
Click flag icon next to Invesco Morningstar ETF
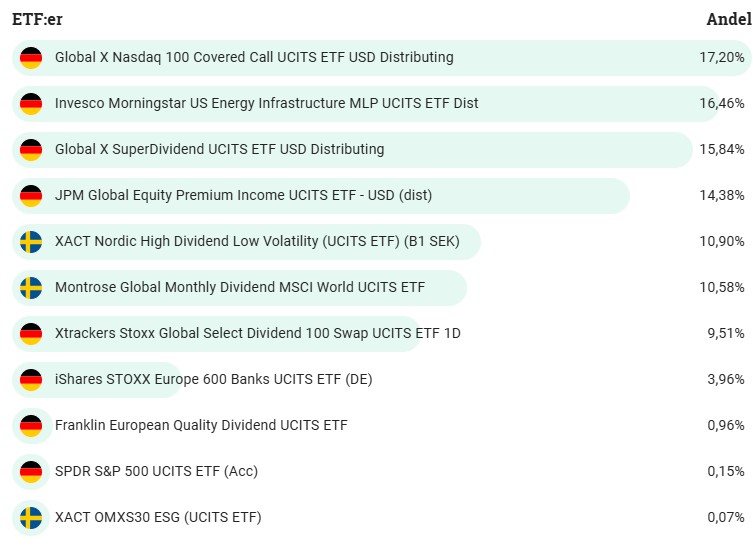pos(31,104)
